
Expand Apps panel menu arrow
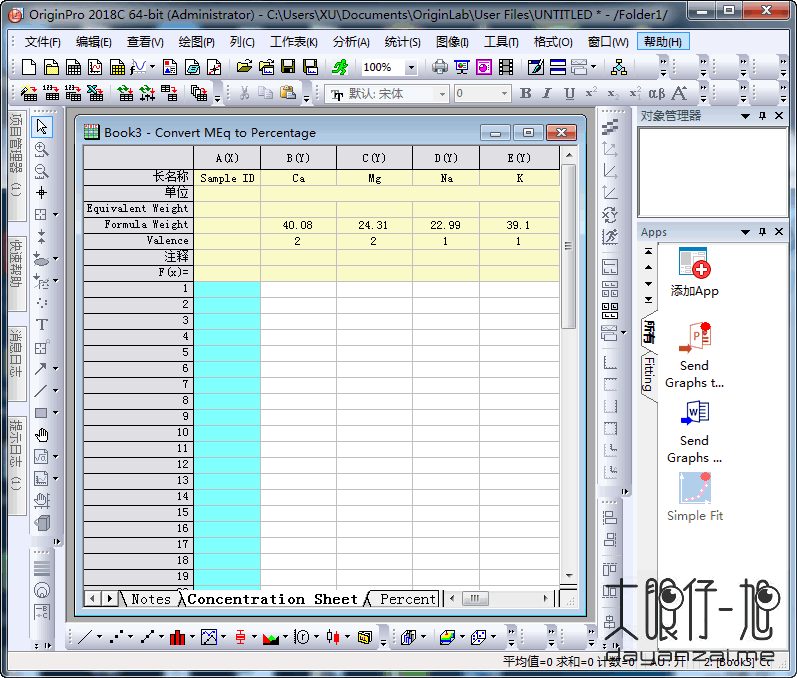(x=745, y=232)
